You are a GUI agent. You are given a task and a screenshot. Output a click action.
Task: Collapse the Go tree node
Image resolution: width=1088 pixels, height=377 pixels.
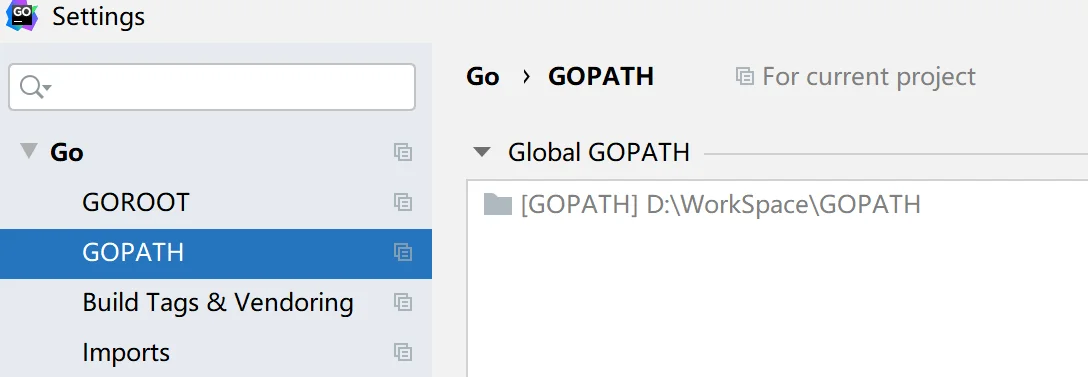tap(28, 151)
